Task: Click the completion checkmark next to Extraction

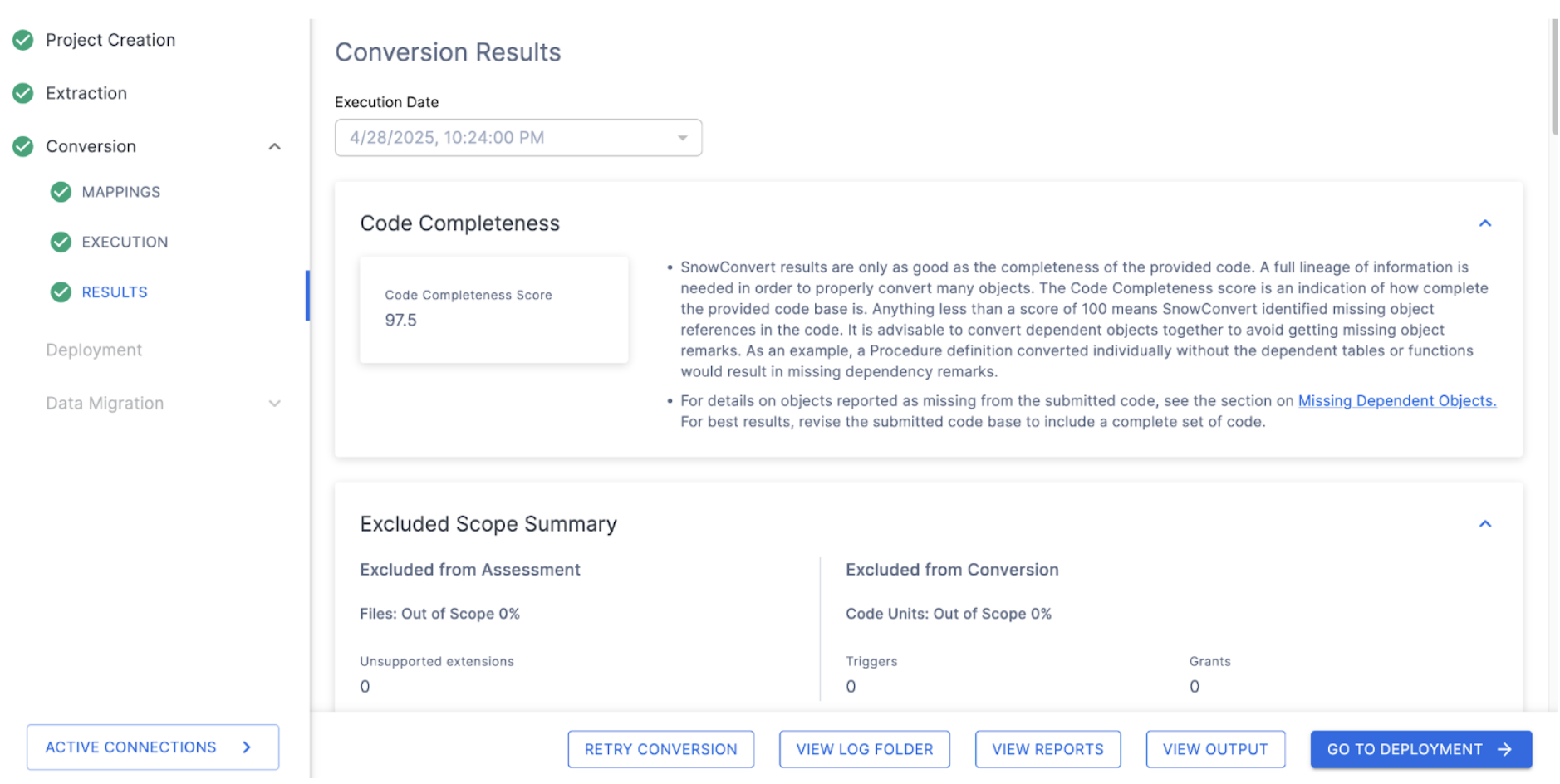Action: (22, 93)
